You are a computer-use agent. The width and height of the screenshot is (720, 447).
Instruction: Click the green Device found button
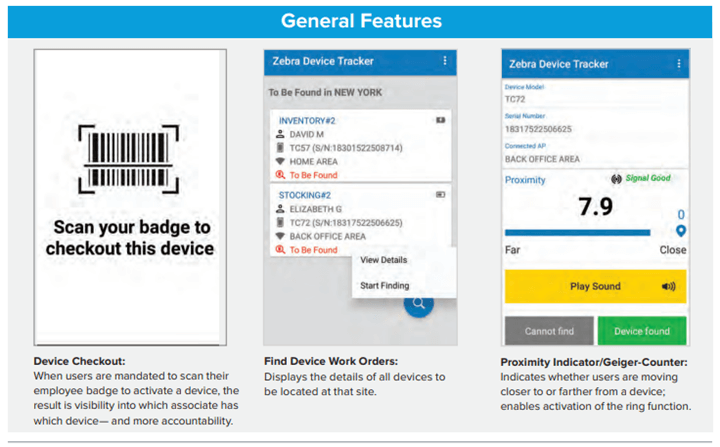coord(641,331)
